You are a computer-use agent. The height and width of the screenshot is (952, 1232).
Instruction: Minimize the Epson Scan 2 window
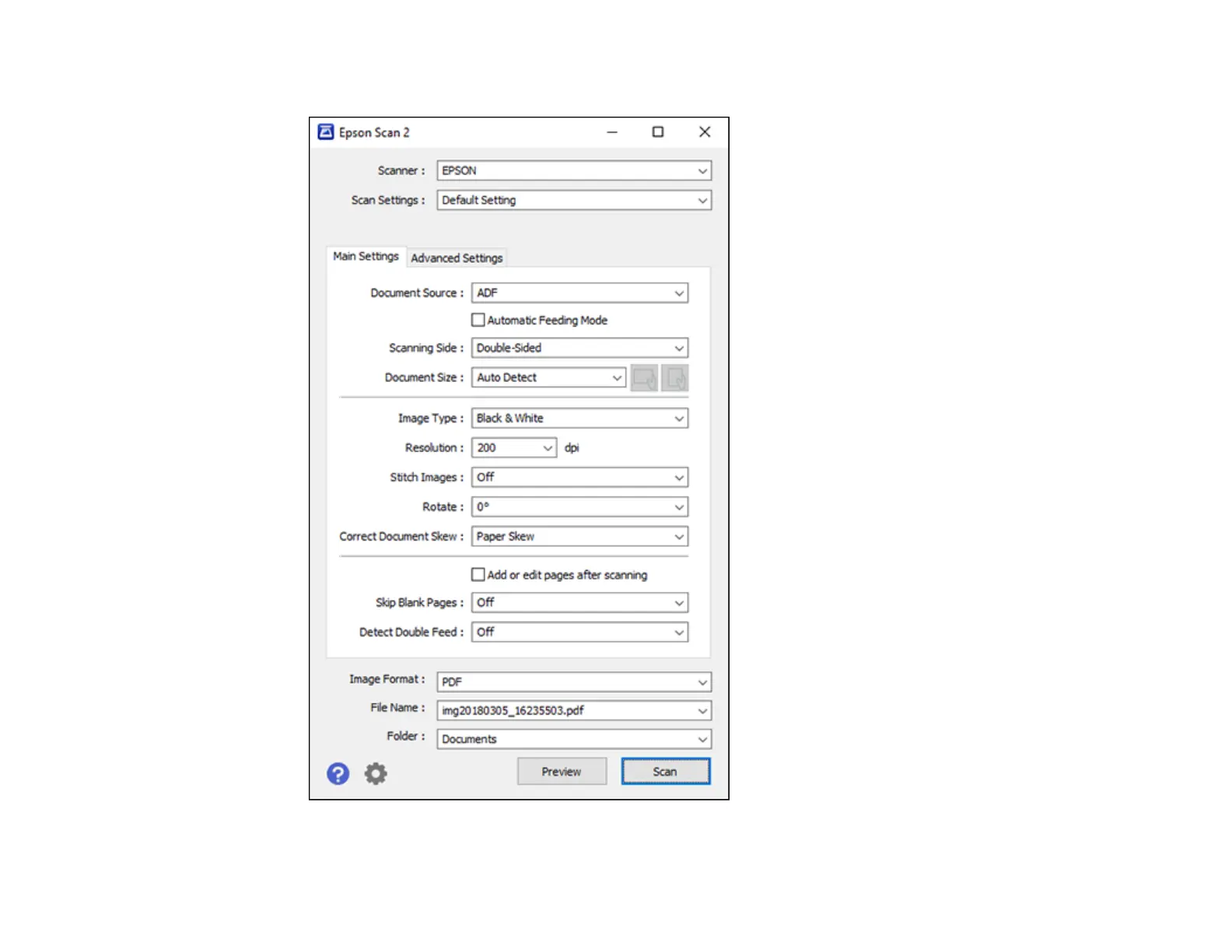[x=612, y=132]
